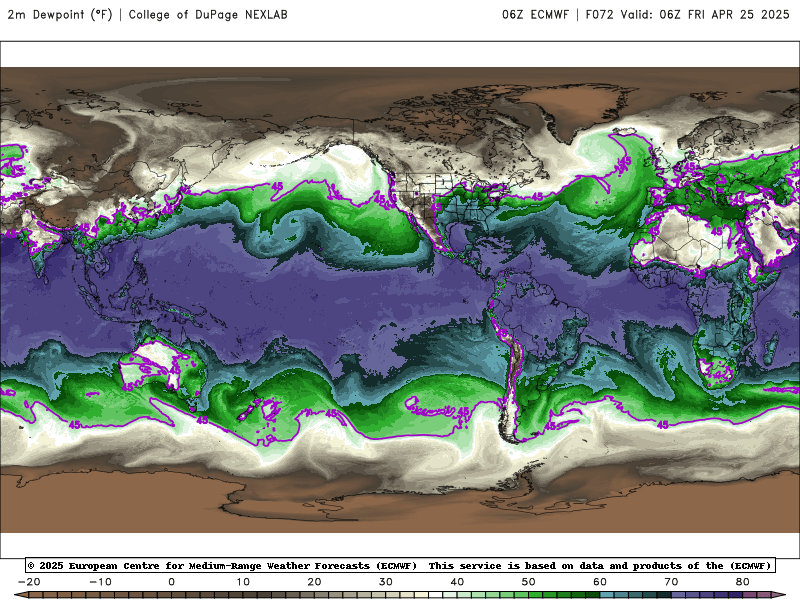Click the 30 color scale label
800x600 pixels.
point(386,582)
